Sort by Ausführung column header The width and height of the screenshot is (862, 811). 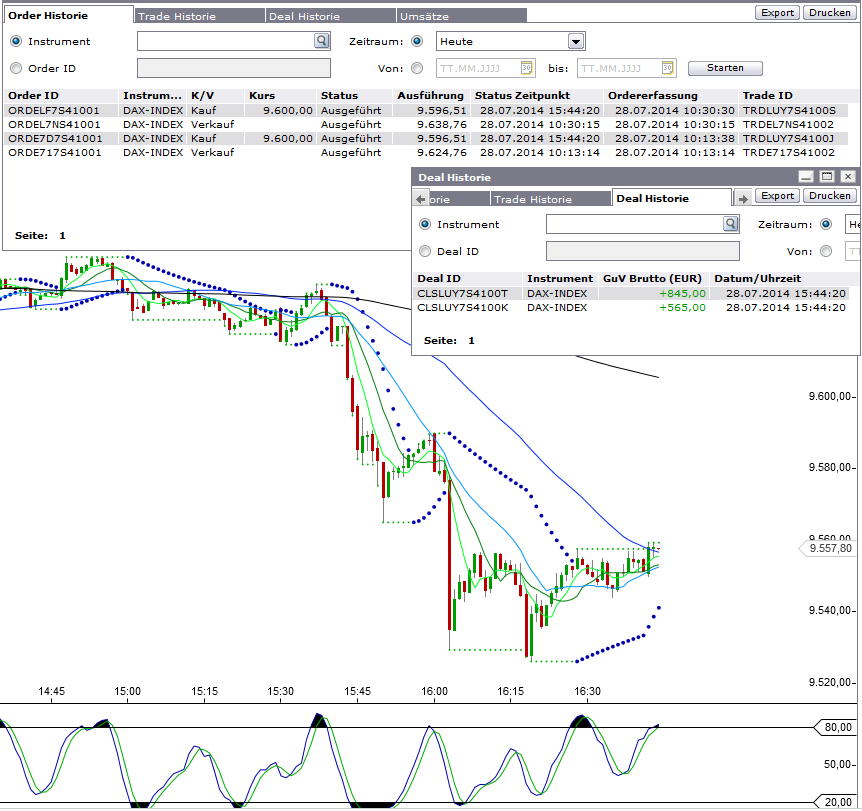(x=430, y=96)
